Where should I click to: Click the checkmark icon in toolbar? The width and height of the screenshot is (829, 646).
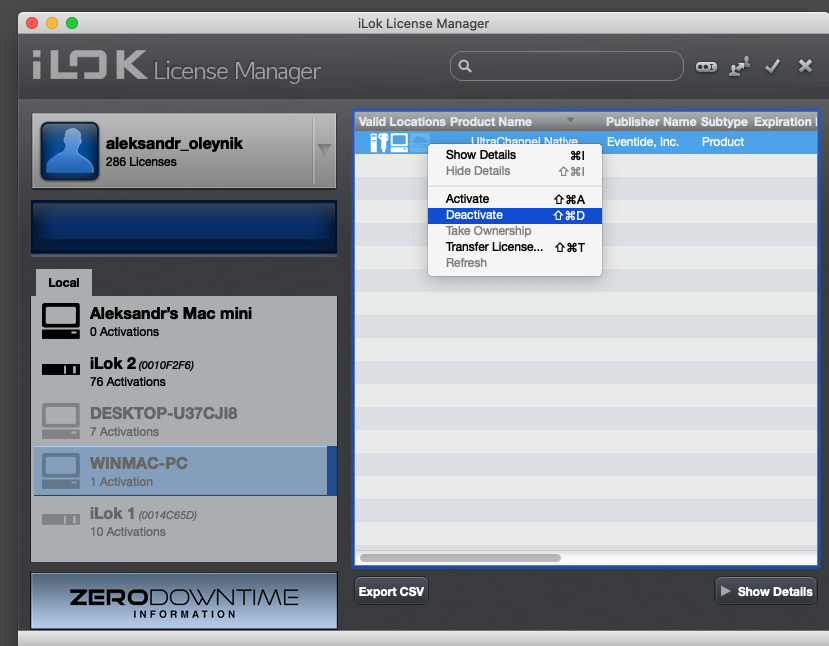coord(772,66)
